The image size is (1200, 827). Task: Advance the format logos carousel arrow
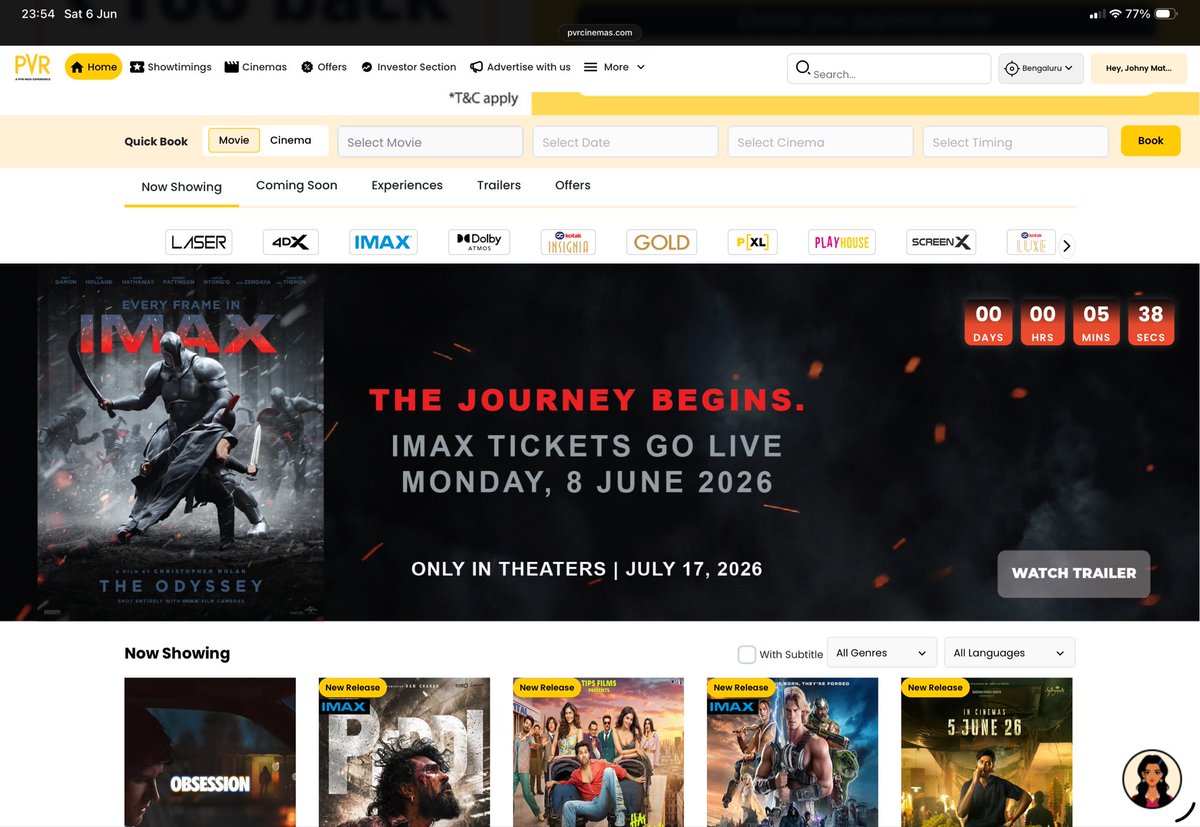tap(1067, 245)
